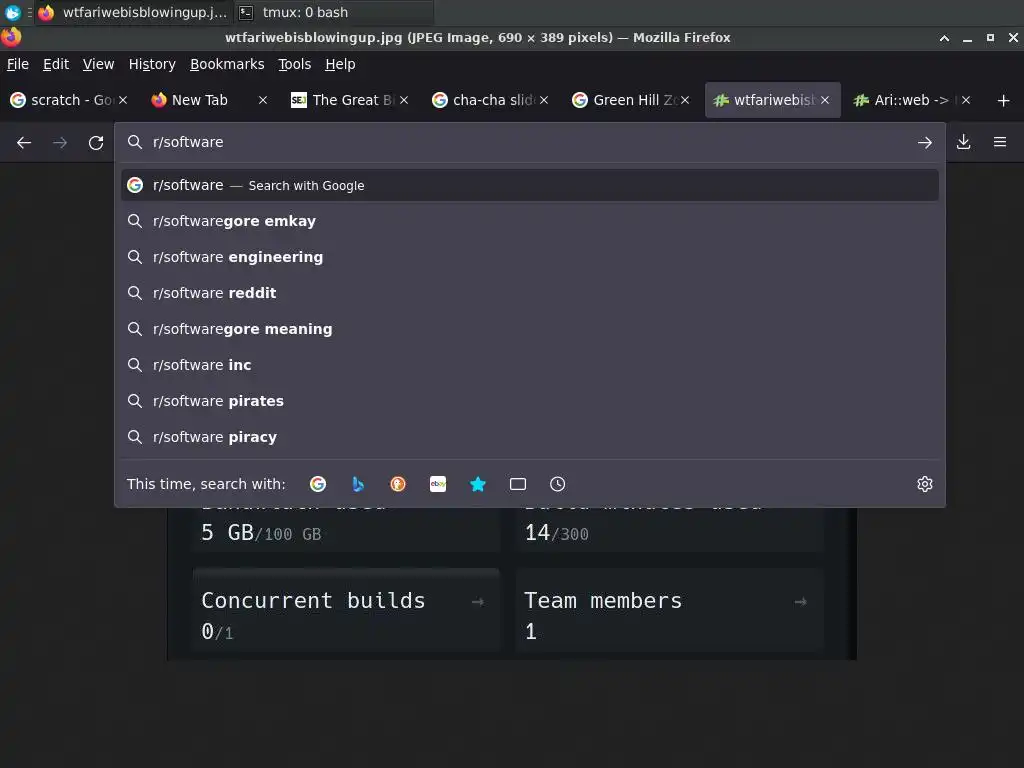Click the address bar text r/software
The width and height of the screenshot is (1024, 768).
click(x=188, y=142)
